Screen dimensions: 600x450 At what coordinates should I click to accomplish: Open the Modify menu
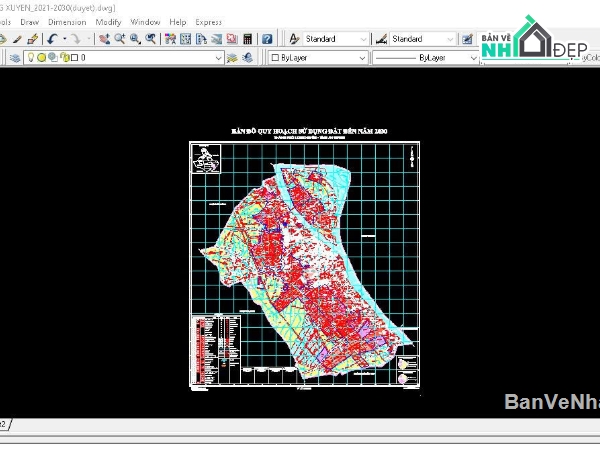[108, 21]
